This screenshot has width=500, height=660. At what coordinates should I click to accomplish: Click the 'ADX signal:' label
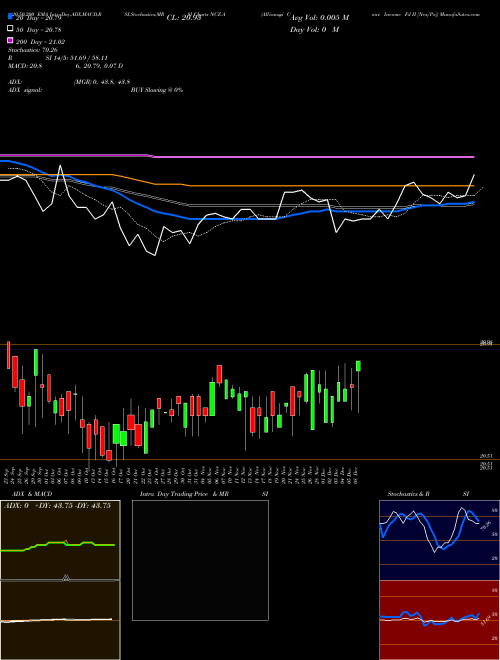[25, 90]
